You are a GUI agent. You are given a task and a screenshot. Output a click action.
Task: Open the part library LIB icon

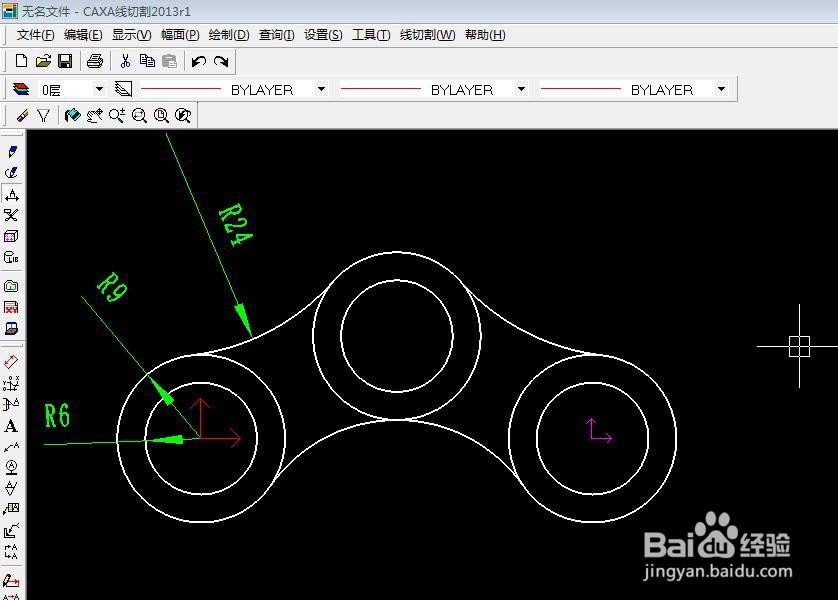point(11,258)
